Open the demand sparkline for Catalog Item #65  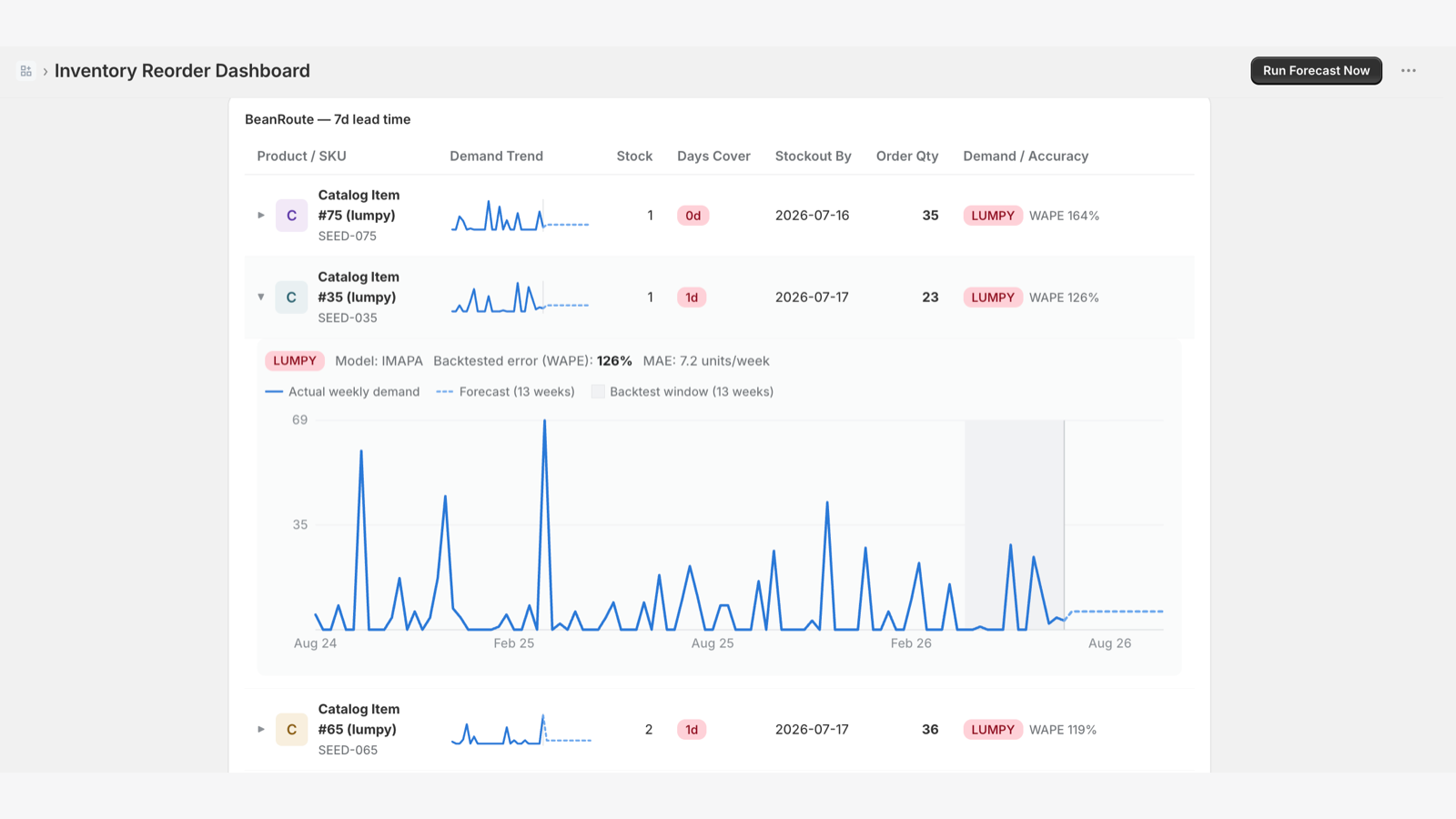coord(521,730)
